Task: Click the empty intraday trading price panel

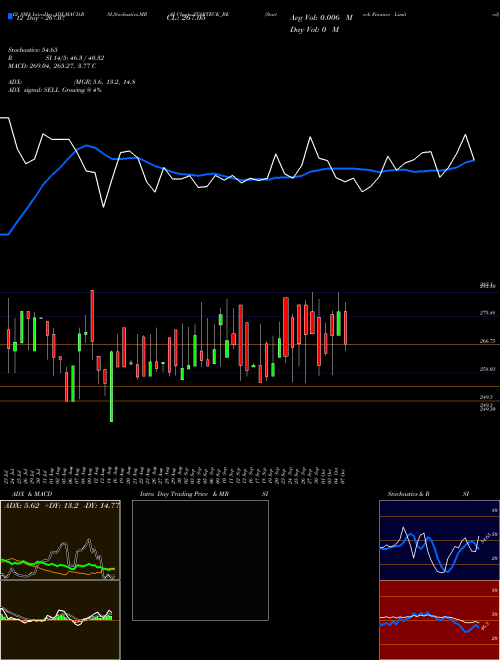Action: click(200, 560)
